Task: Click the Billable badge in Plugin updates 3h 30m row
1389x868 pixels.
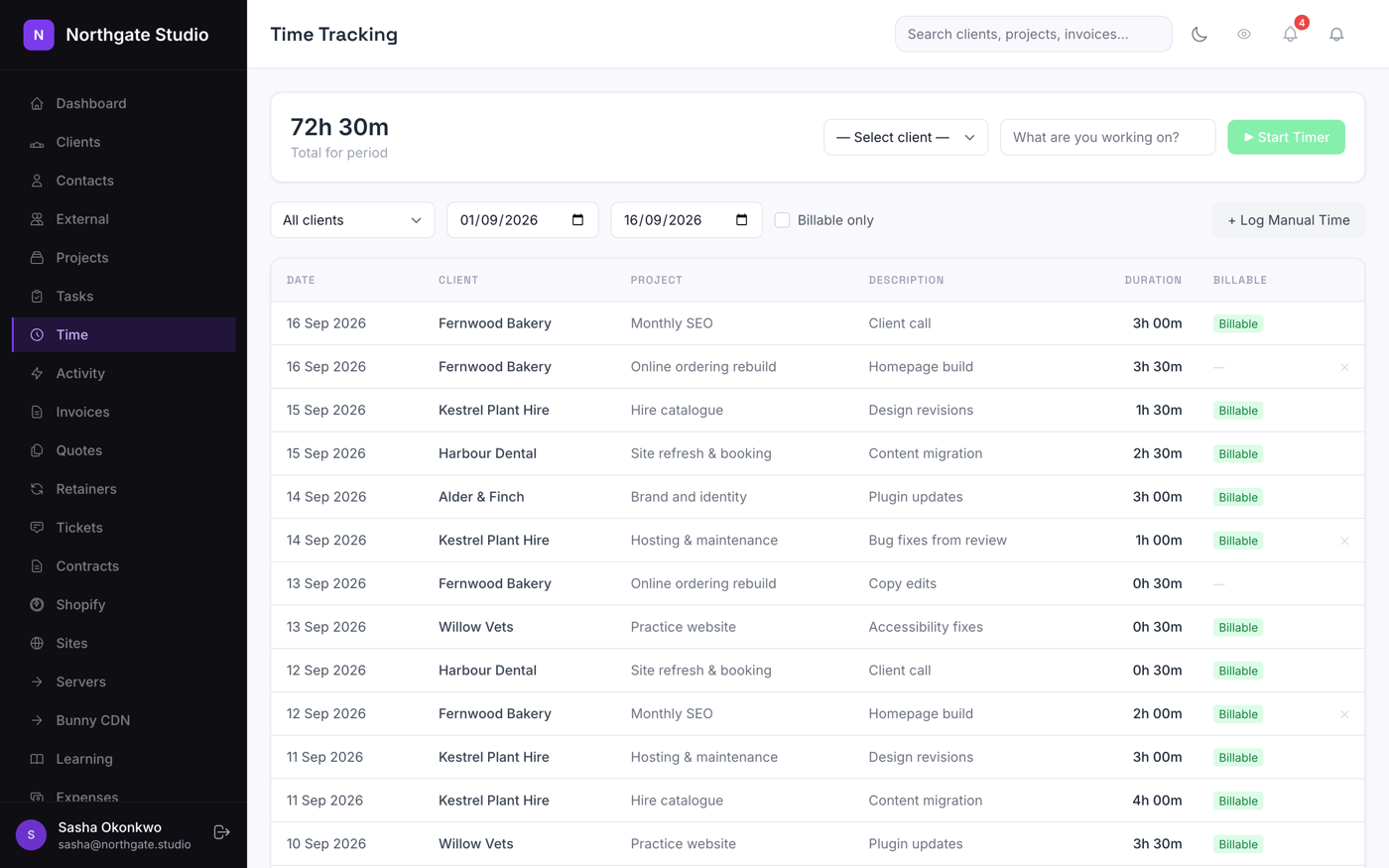Action: click(x=1238, y=844)
